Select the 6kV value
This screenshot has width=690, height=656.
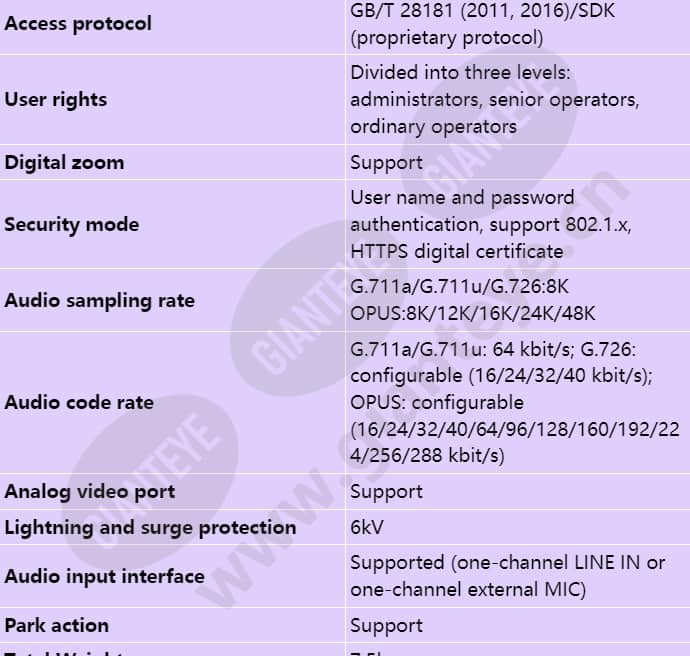[367, 528]
